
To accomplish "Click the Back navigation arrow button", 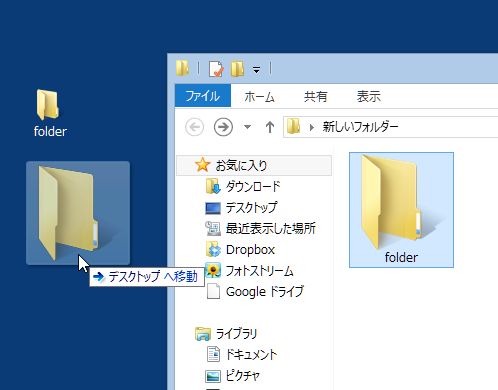I will [194, 127].
